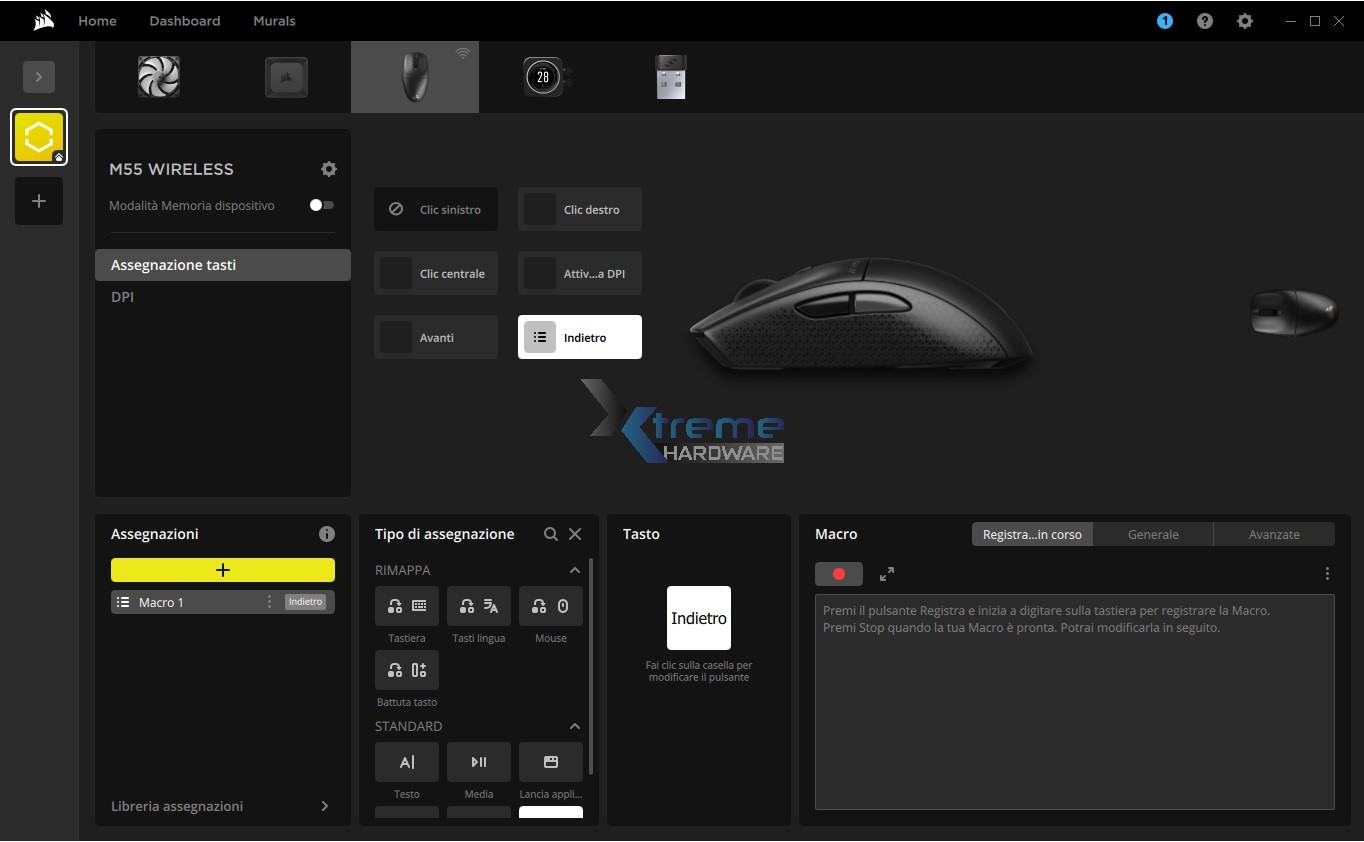The image size is (1364, 842).
Task: Collapse the RIMAPPA section
Action: pyautogui.click(x=574, y=570)
